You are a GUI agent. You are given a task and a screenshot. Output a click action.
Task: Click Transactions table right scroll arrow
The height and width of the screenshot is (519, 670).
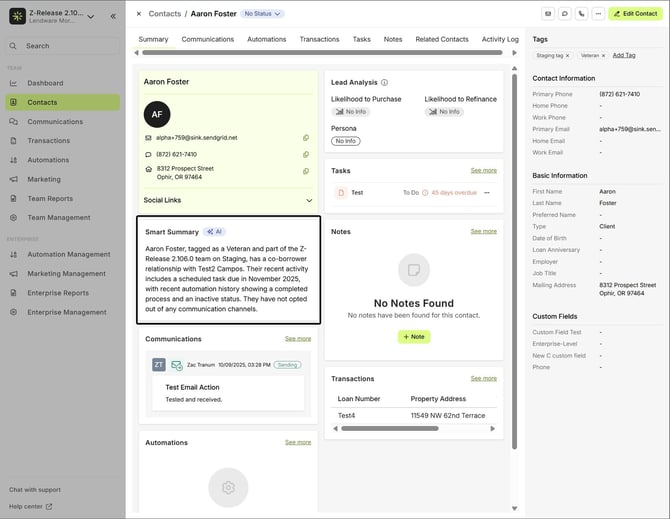tap(492, 428)
